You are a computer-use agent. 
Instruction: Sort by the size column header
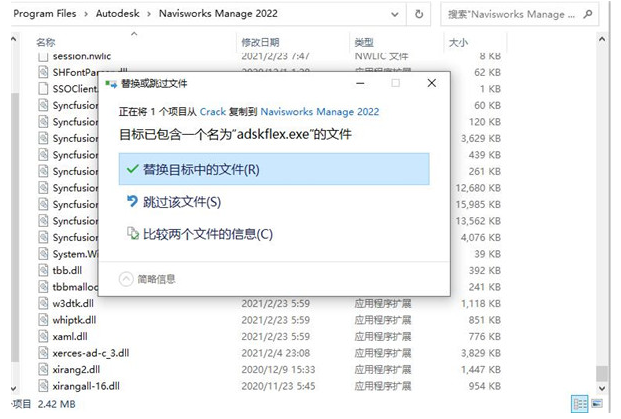[x=458, y=42]
